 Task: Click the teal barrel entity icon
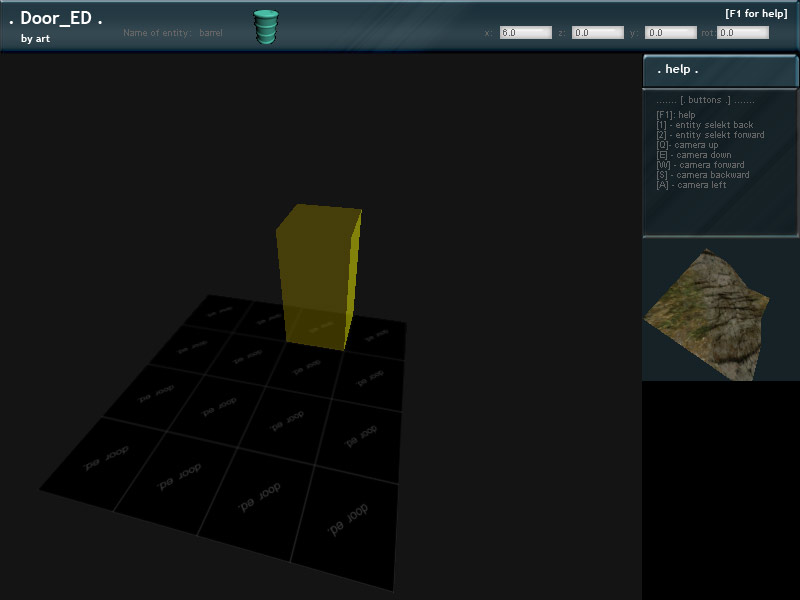coord(265,27)
